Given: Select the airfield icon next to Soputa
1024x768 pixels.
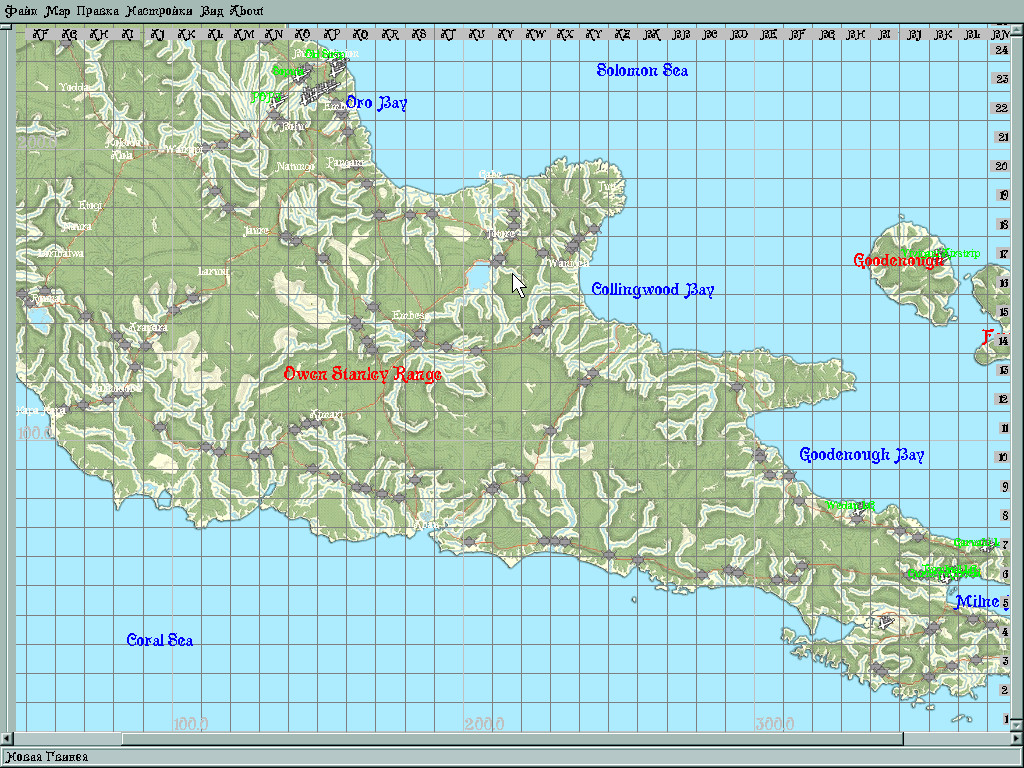Looking at the screenshot, I should [x=302, y=76].
